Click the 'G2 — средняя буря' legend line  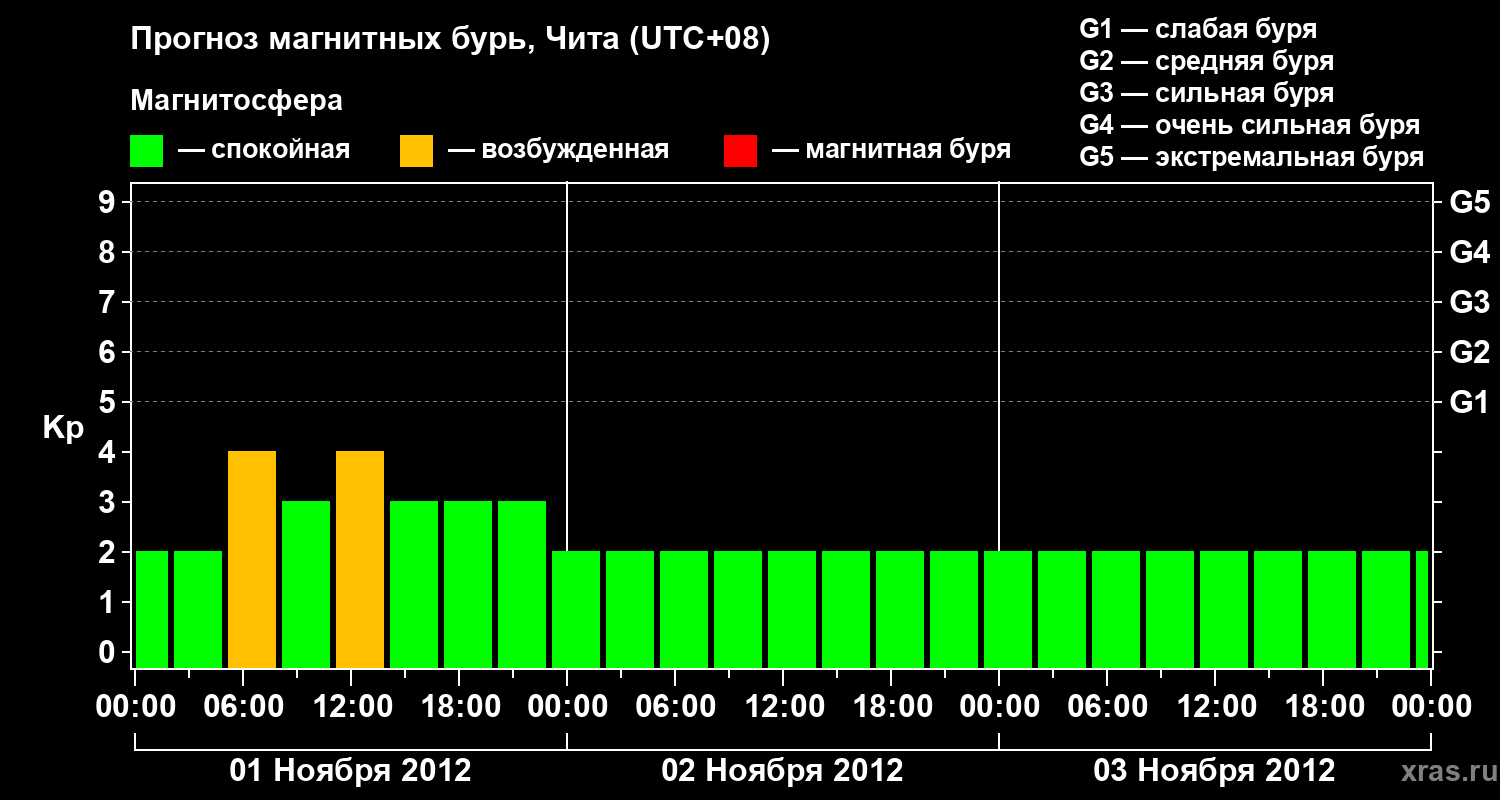[x=1206, y=61]
